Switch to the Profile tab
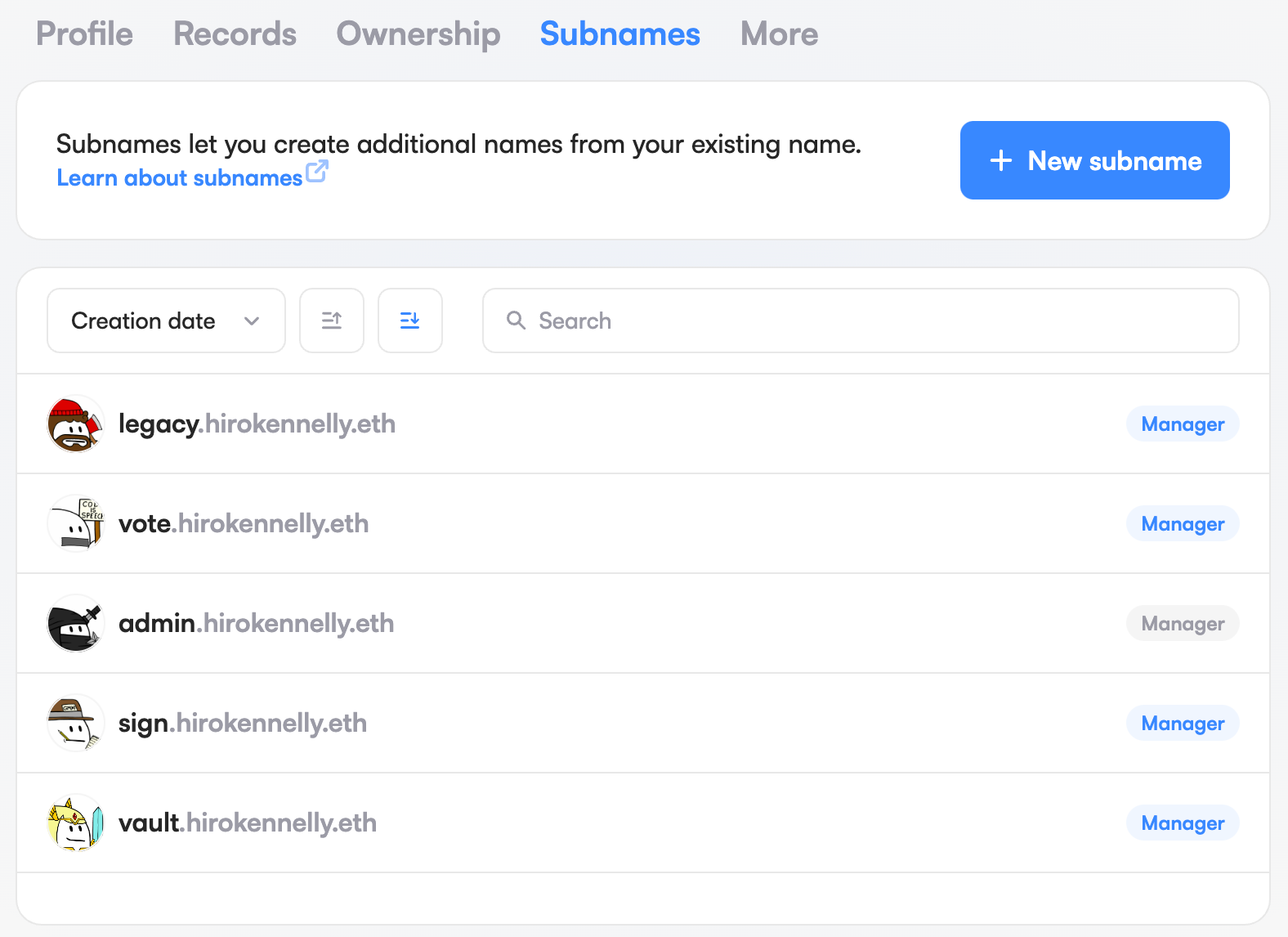This screenshot has height=937, width=1288. click(x=84, y=34)
